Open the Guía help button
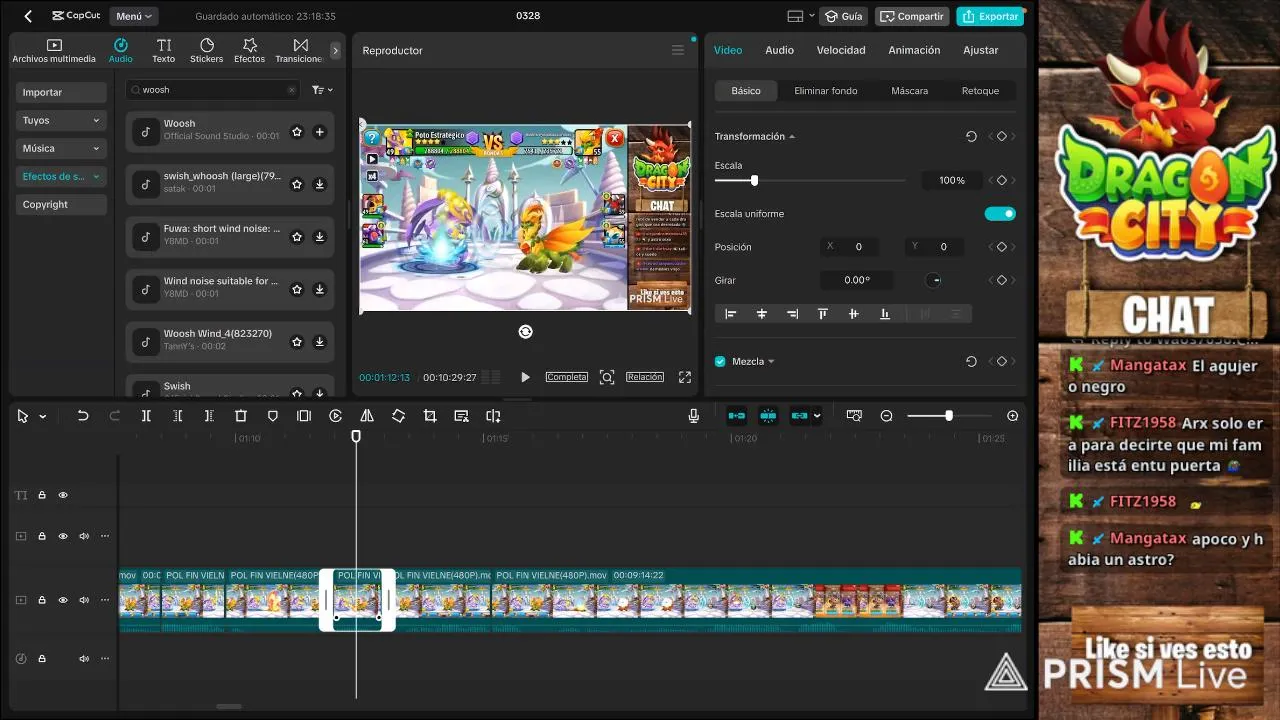 843,16
